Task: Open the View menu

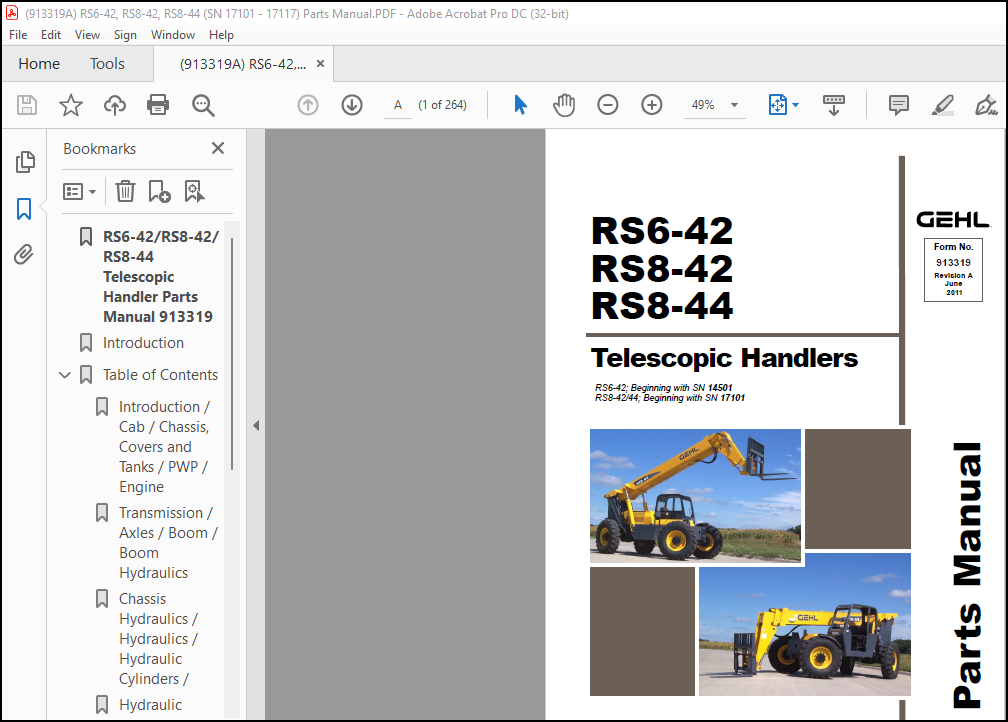Action: (x=87, y=35)
